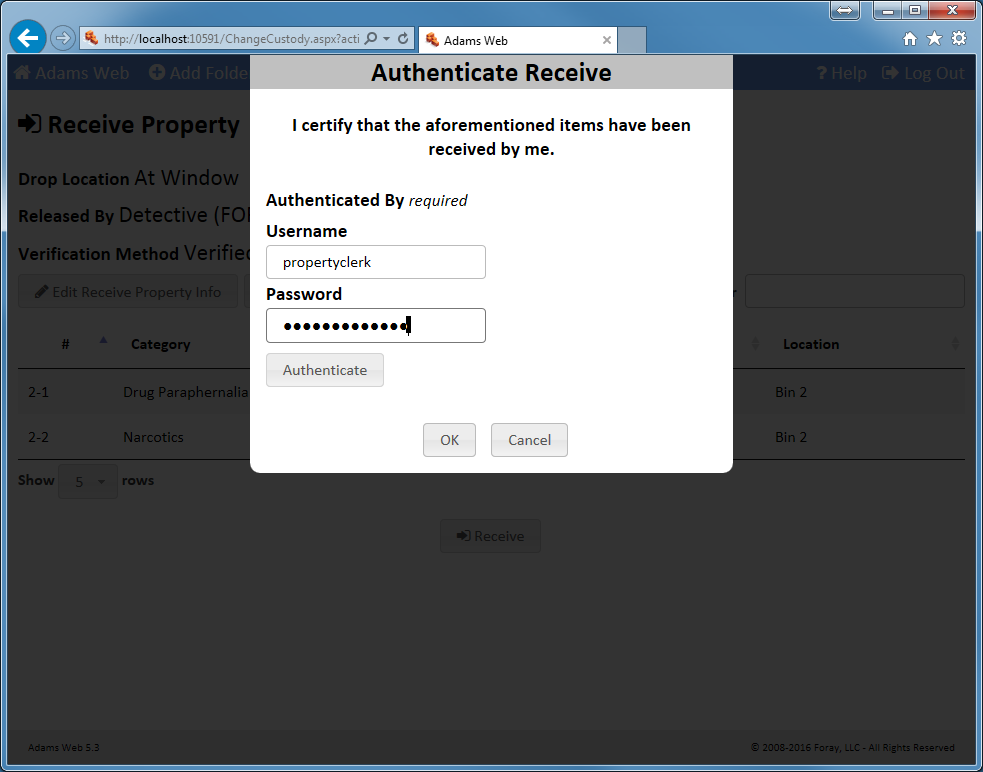Click the browser Forward arrow button
This screenshot has width=983, height=772.
tap(63, 39)
